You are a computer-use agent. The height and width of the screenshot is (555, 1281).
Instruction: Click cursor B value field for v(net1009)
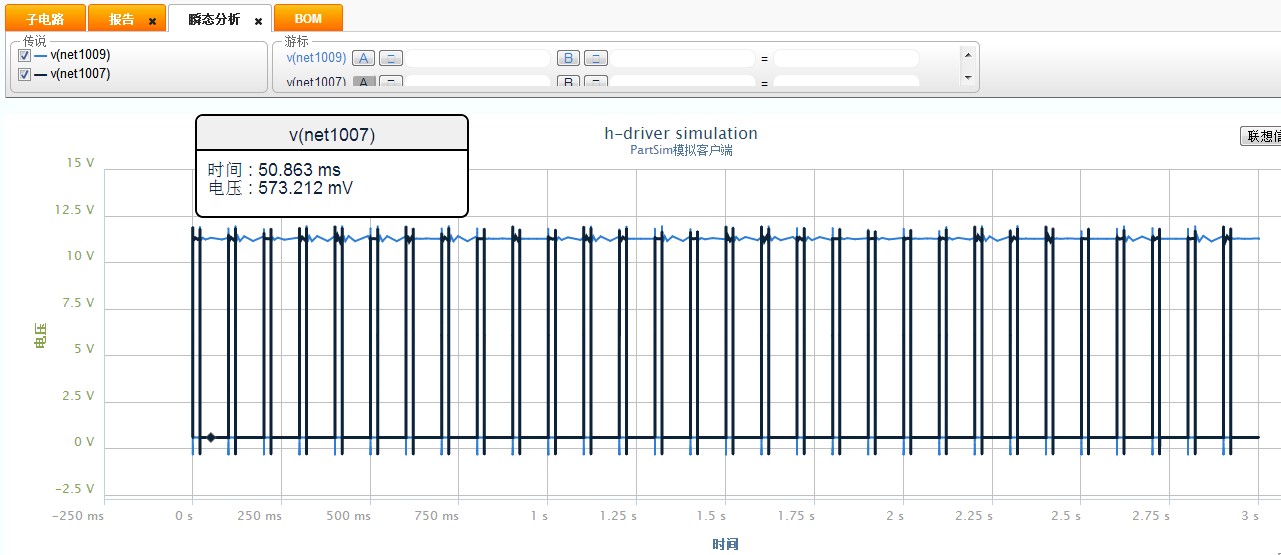tap(682, 58)
